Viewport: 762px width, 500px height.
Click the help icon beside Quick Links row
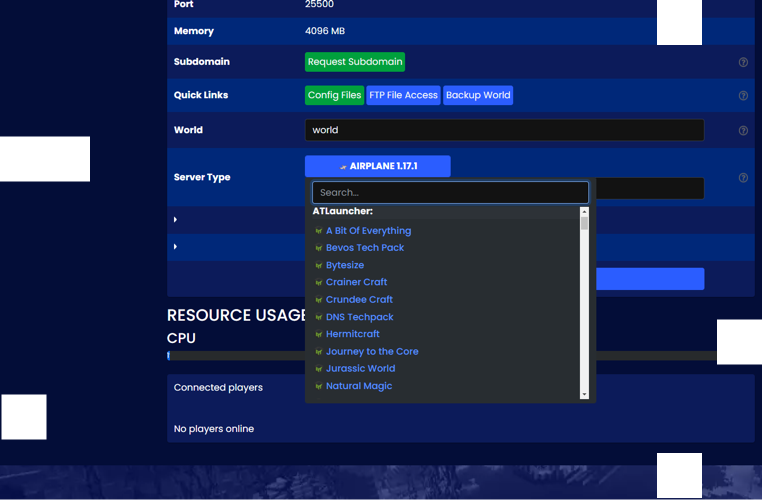(743, 96)
